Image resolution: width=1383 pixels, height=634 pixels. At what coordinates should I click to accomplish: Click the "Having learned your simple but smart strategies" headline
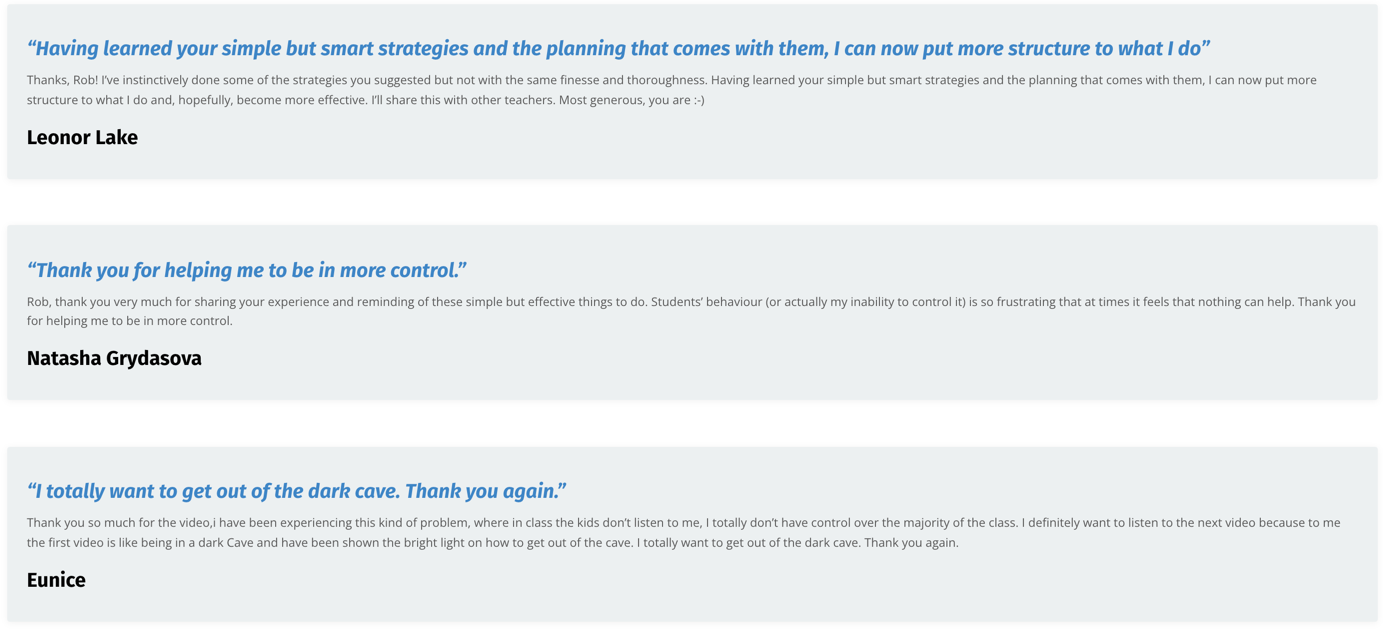pyautogui.click(x=618, y=48)
